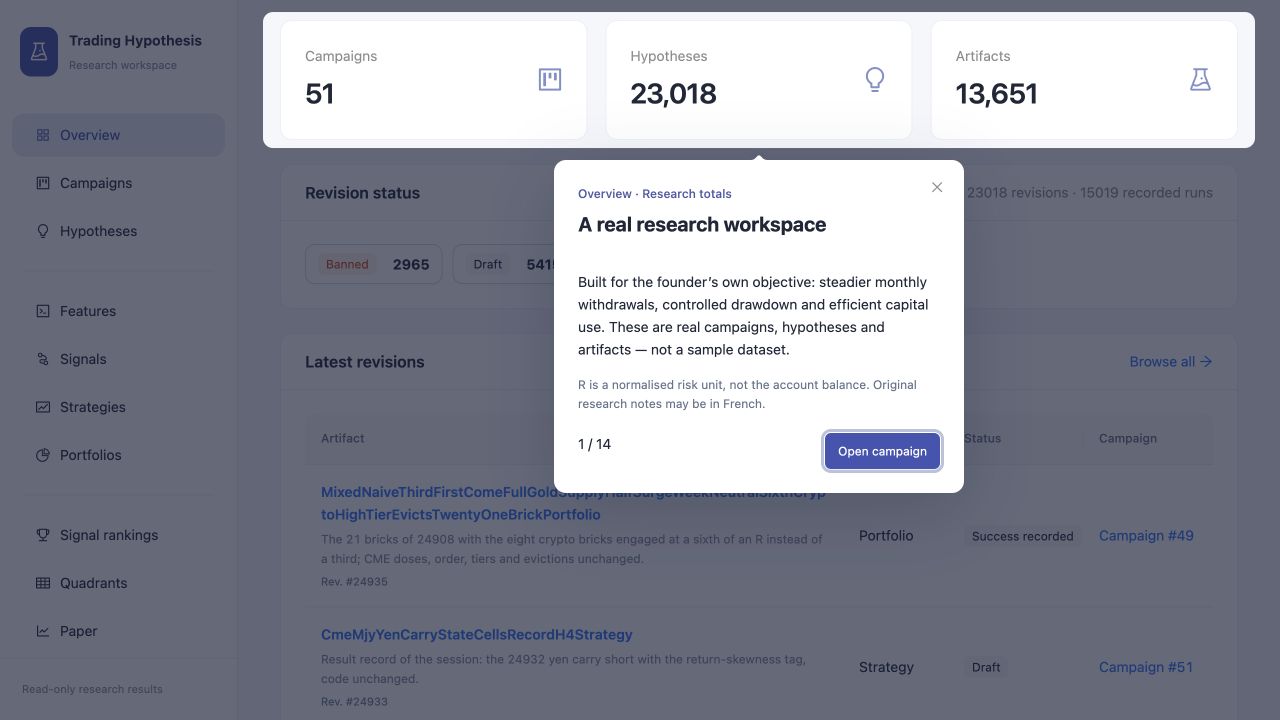Select the Draft status chip

(504, 264)
